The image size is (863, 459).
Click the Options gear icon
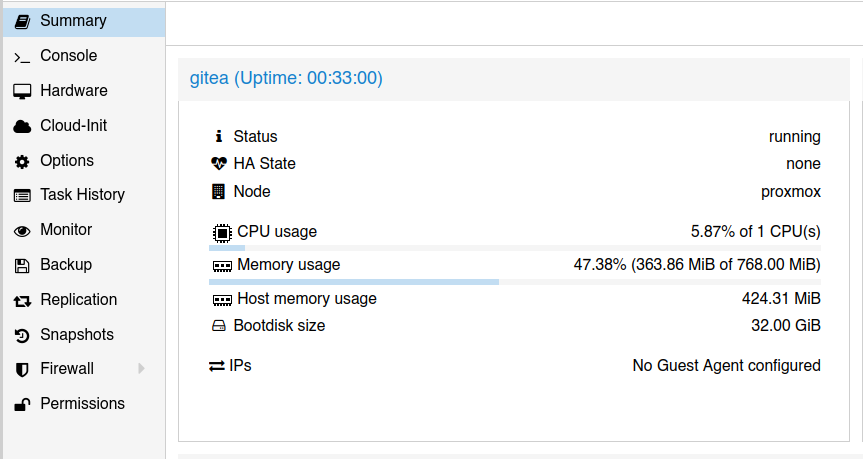click(22, 161)
